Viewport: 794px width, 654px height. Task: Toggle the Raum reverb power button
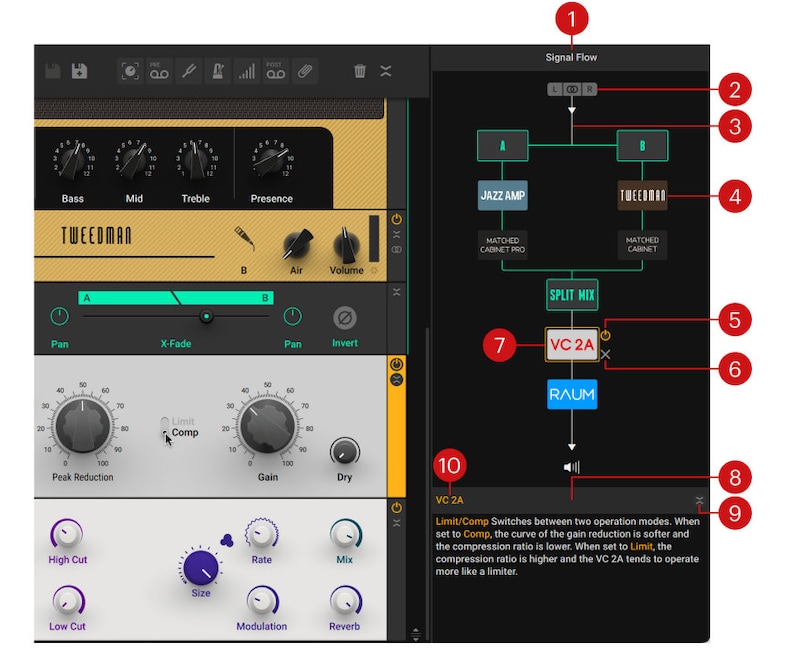pyautogui.click(x=396, y=508)
